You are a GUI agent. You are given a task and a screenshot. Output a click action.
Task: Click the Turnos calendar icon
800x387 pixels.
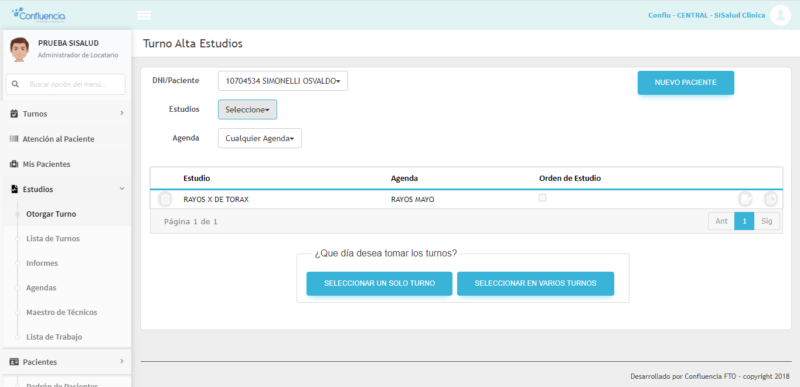[14, 114]
